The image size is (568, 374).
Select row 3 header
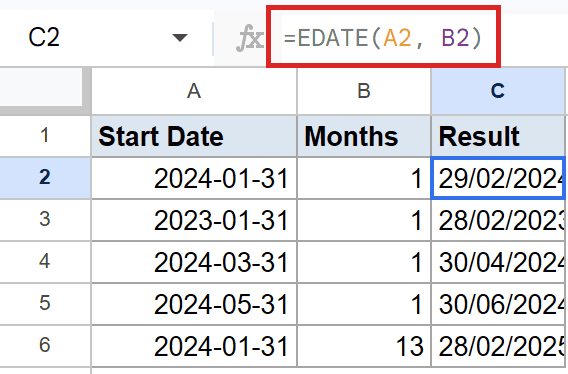[x=45, y=220]
